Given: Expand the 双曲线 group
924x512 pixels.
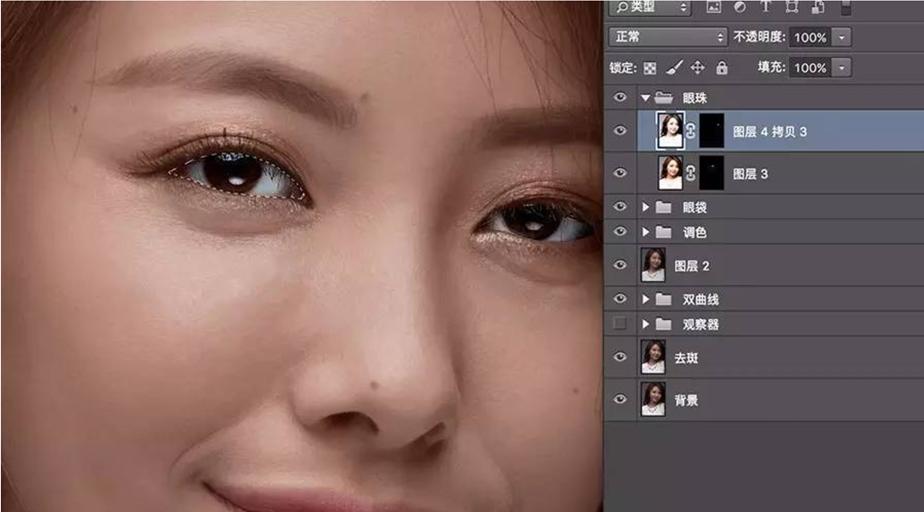Looking at the screenshot, I should pyautogui.click(x=645, y=299).
